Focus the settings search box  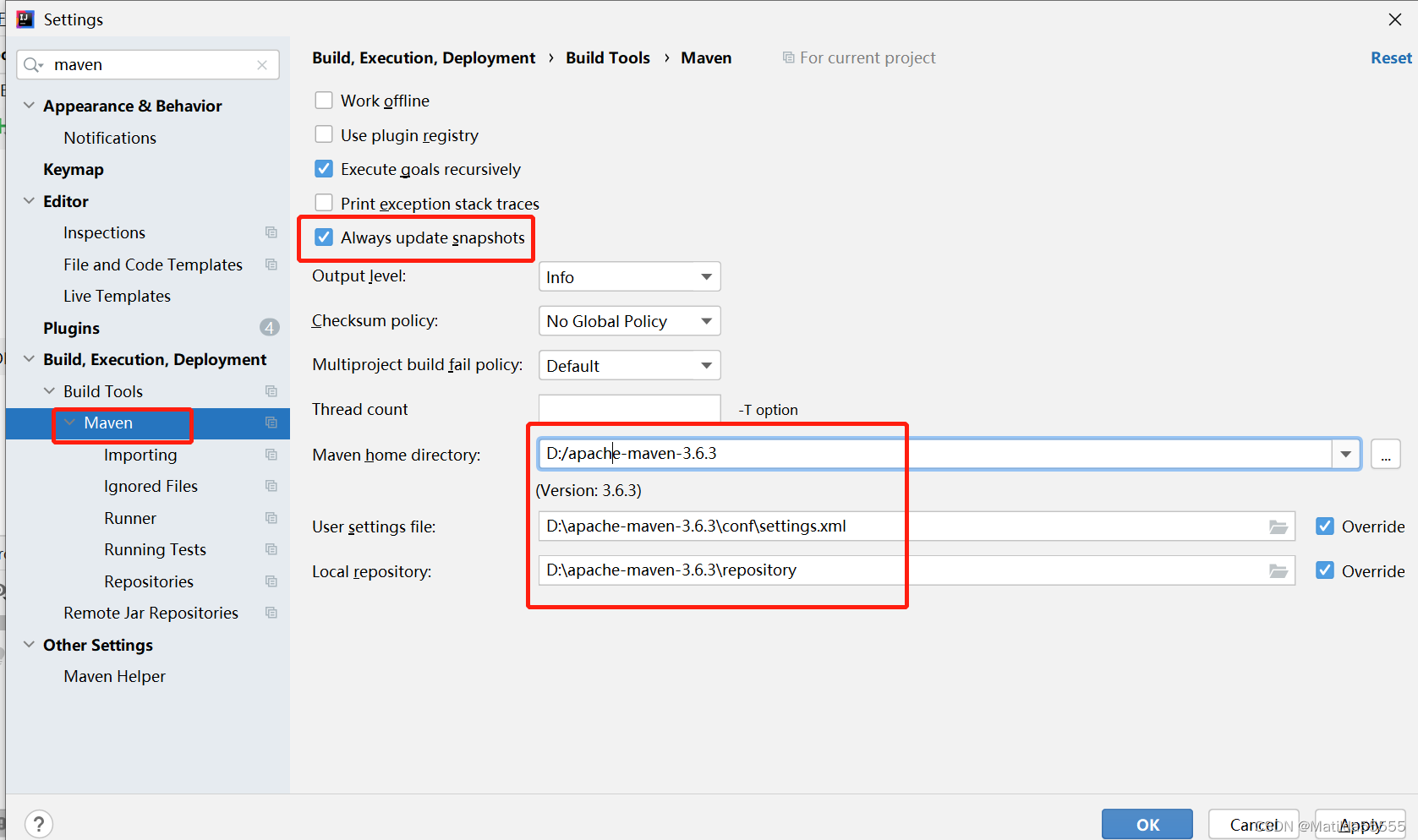pyautogui.click(x=150, y=65)
